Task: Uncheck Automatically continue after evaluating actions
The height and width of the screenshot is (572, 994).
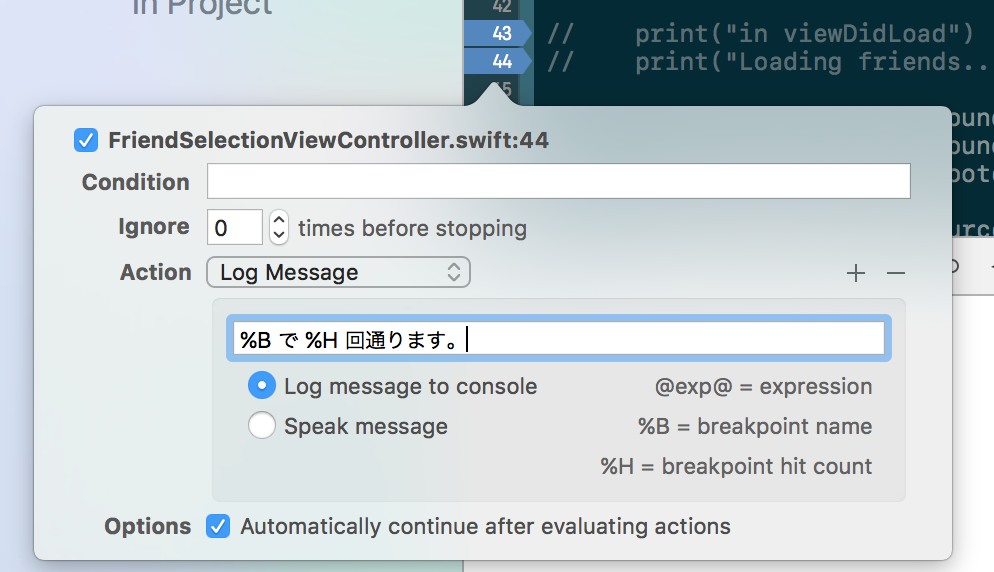Action: click(218, 526)
